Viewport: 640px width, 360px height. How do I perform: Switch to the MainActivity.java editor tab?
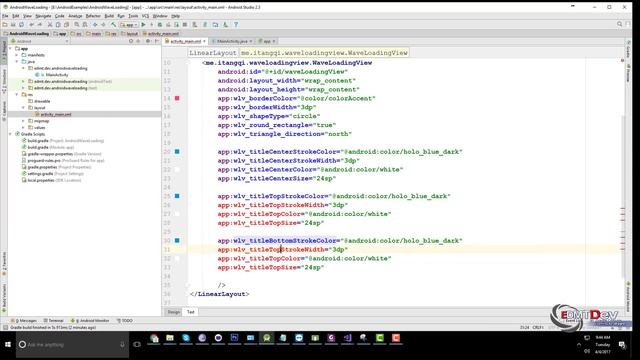point(232,41)
